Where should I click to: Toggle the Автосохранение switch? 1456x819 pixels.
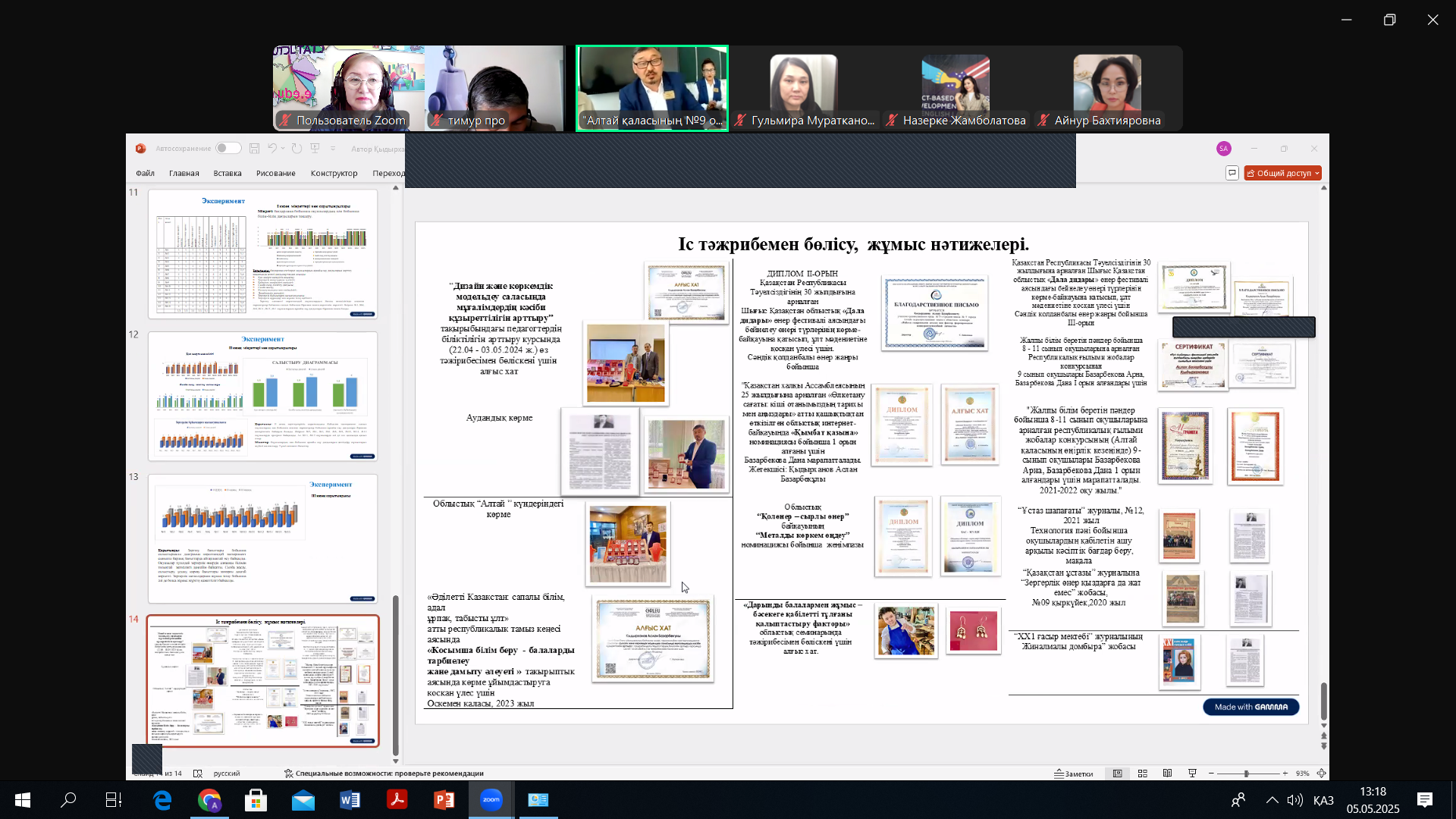click(x=227, y=149)
